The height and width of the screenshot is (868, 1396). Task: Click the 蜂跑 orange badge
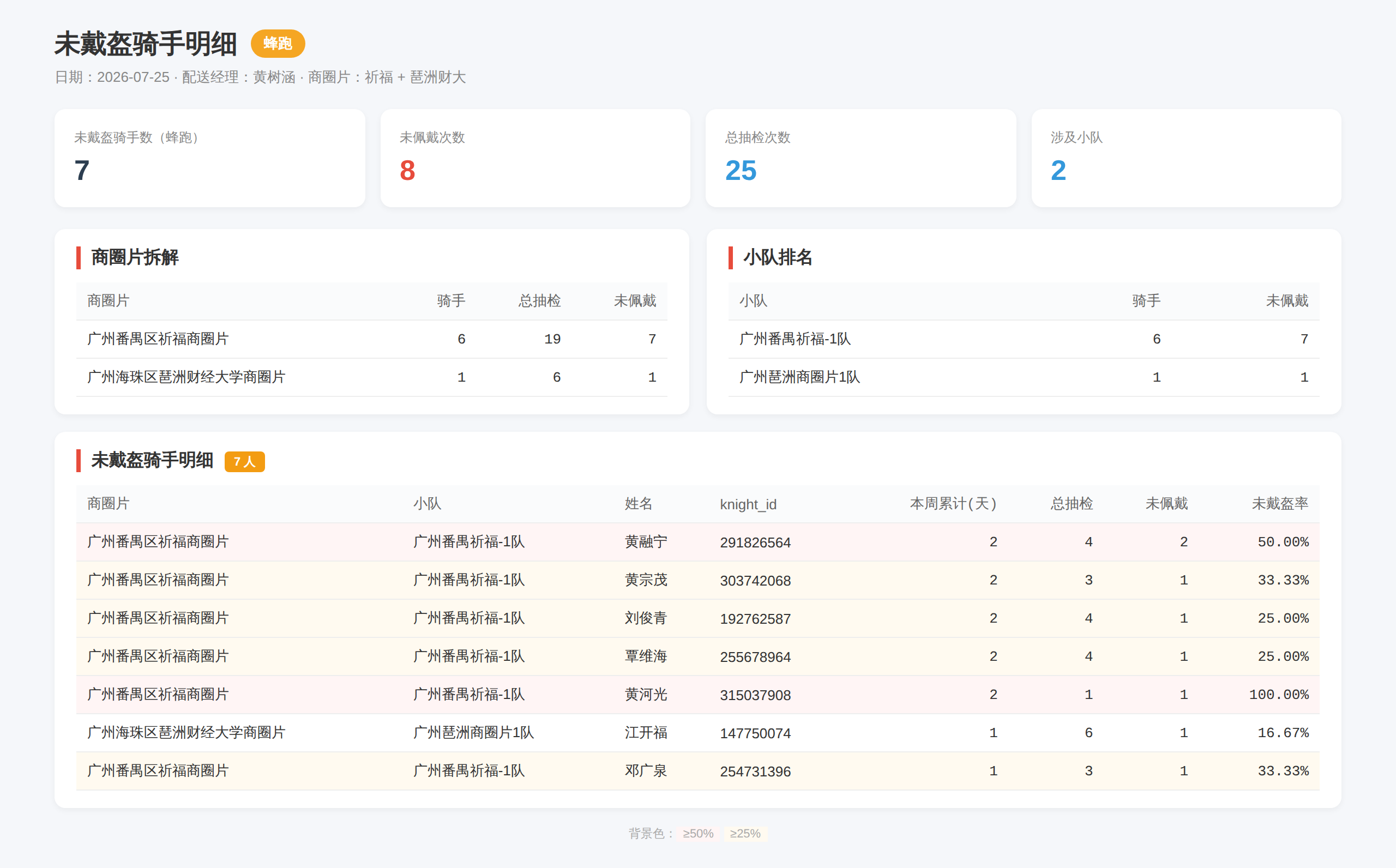point(278,44)
